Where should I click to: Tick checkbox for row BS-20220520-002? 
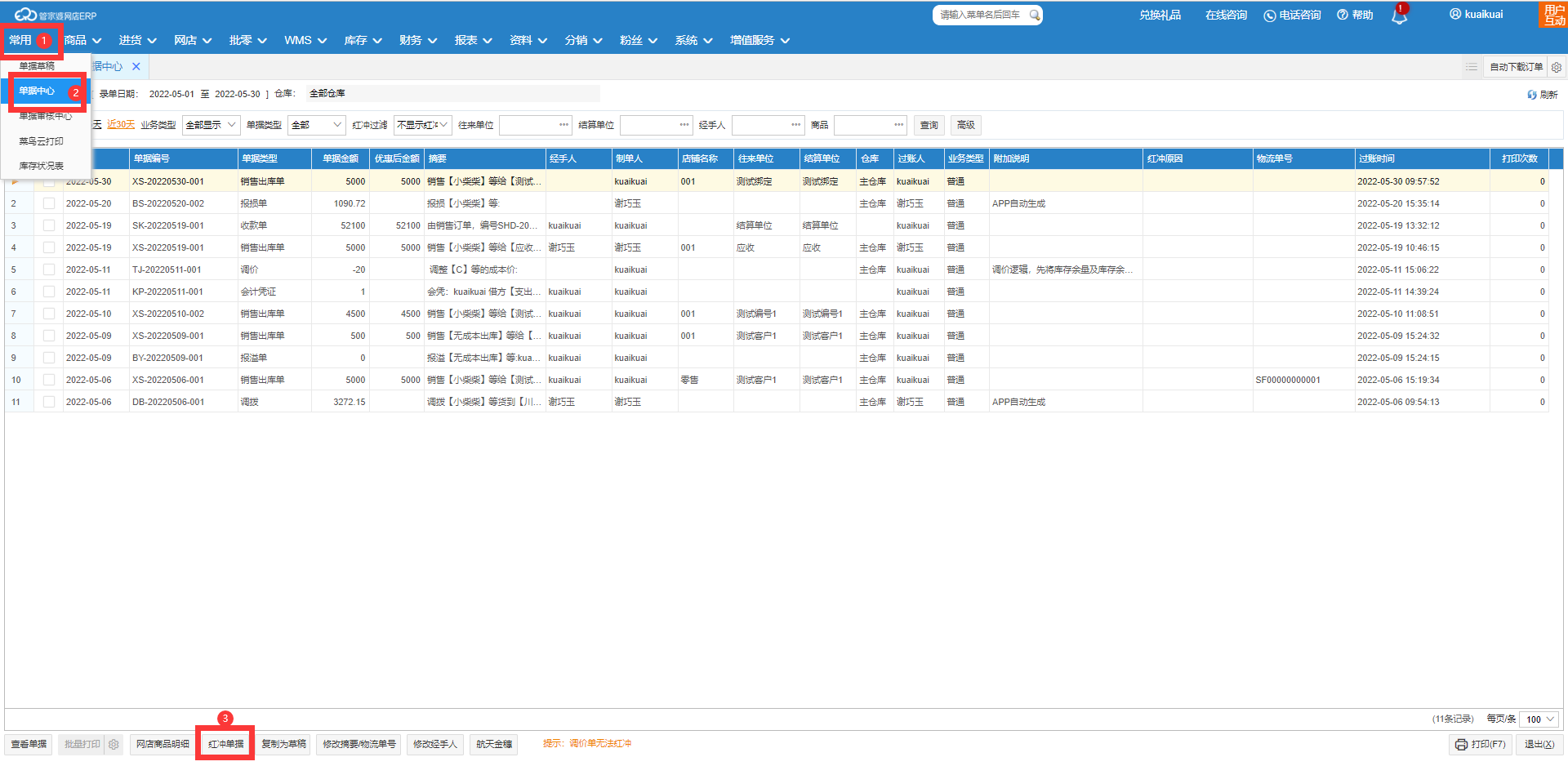(x=49, y=203)
